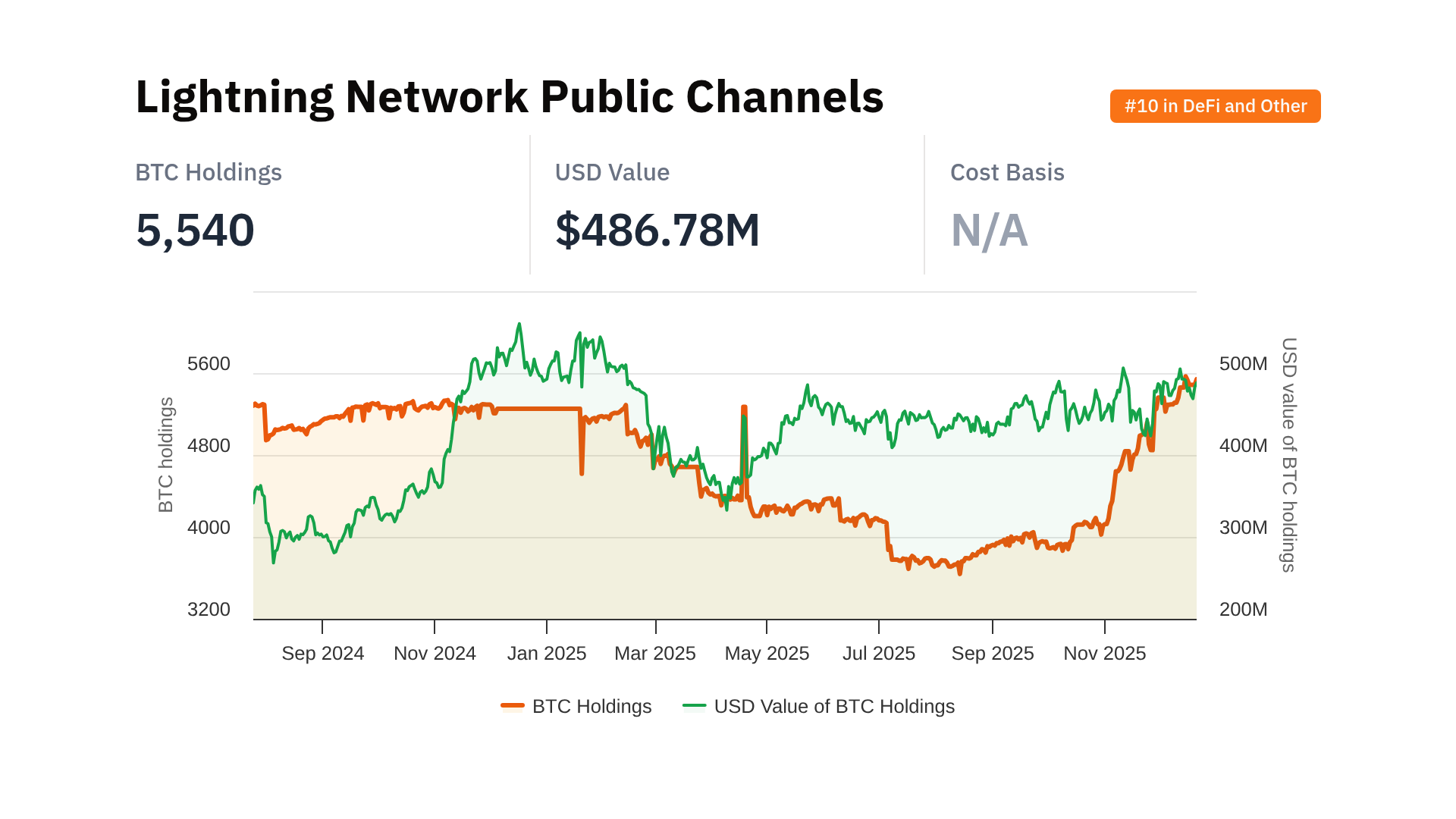
Task: Click the Jan 2025 x-axis tick label
Action: (x=547, y=653)
